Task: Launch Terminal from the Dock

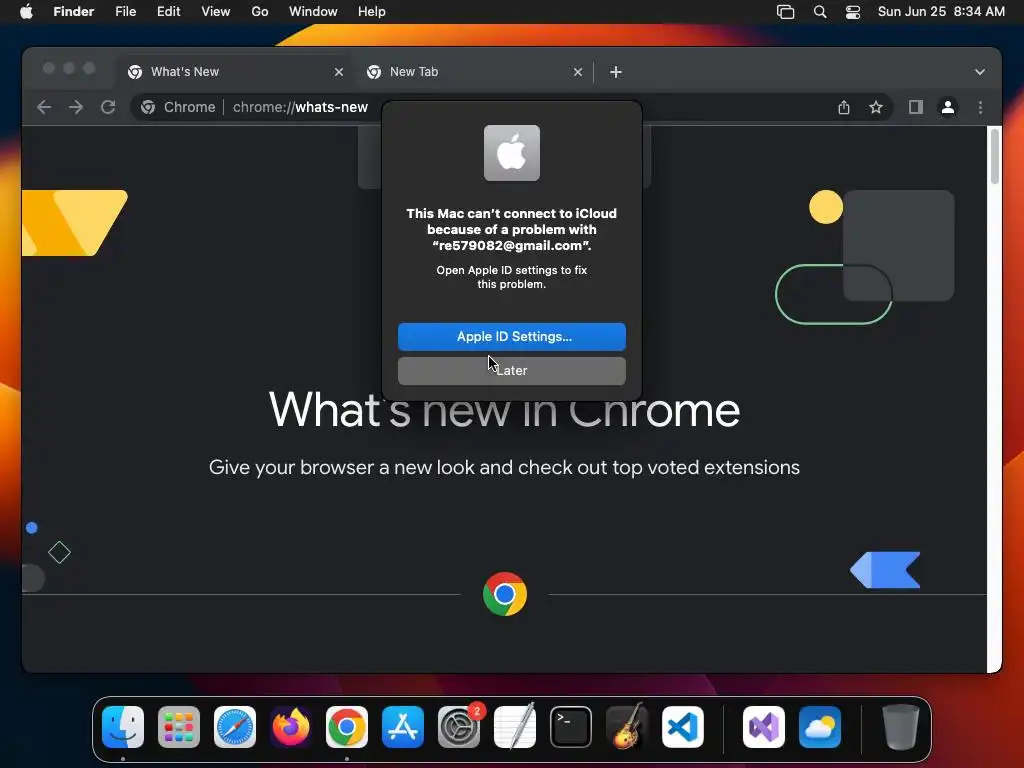Action: (x=571, y=727)
